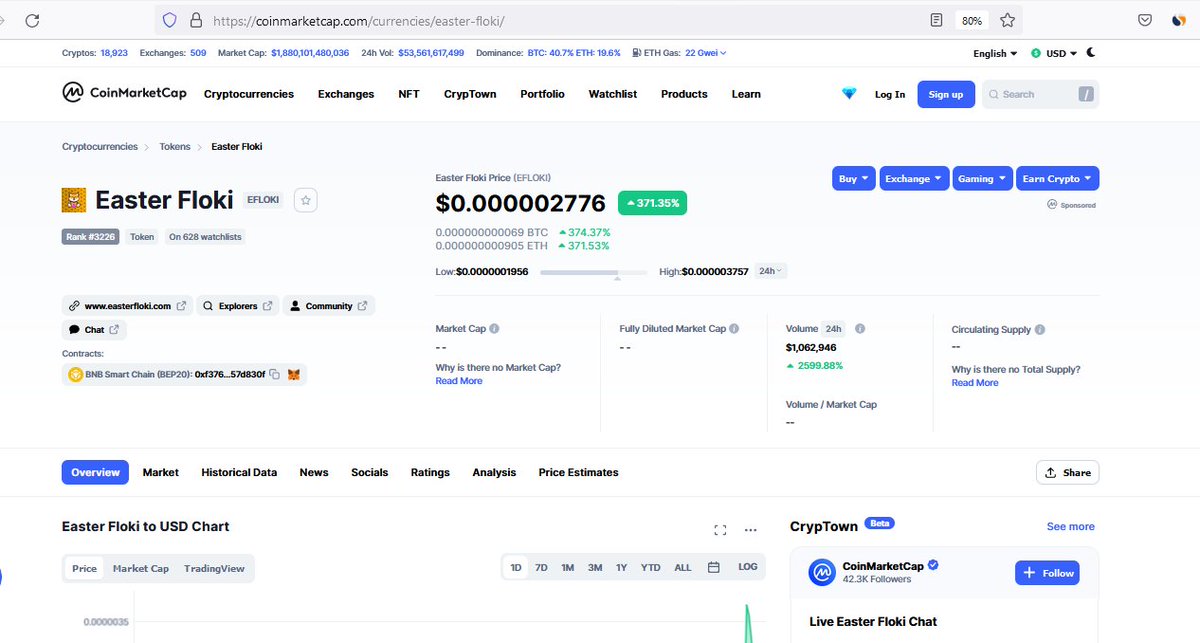1200x643 pixels.
Task: Open the diamond rewards icon
Action: [849, 94]
